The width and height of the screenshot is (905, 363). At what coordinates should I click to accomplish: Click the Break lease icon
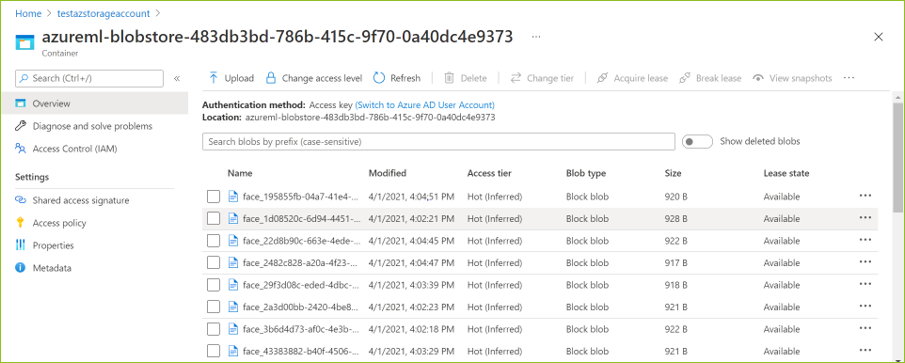685,78
